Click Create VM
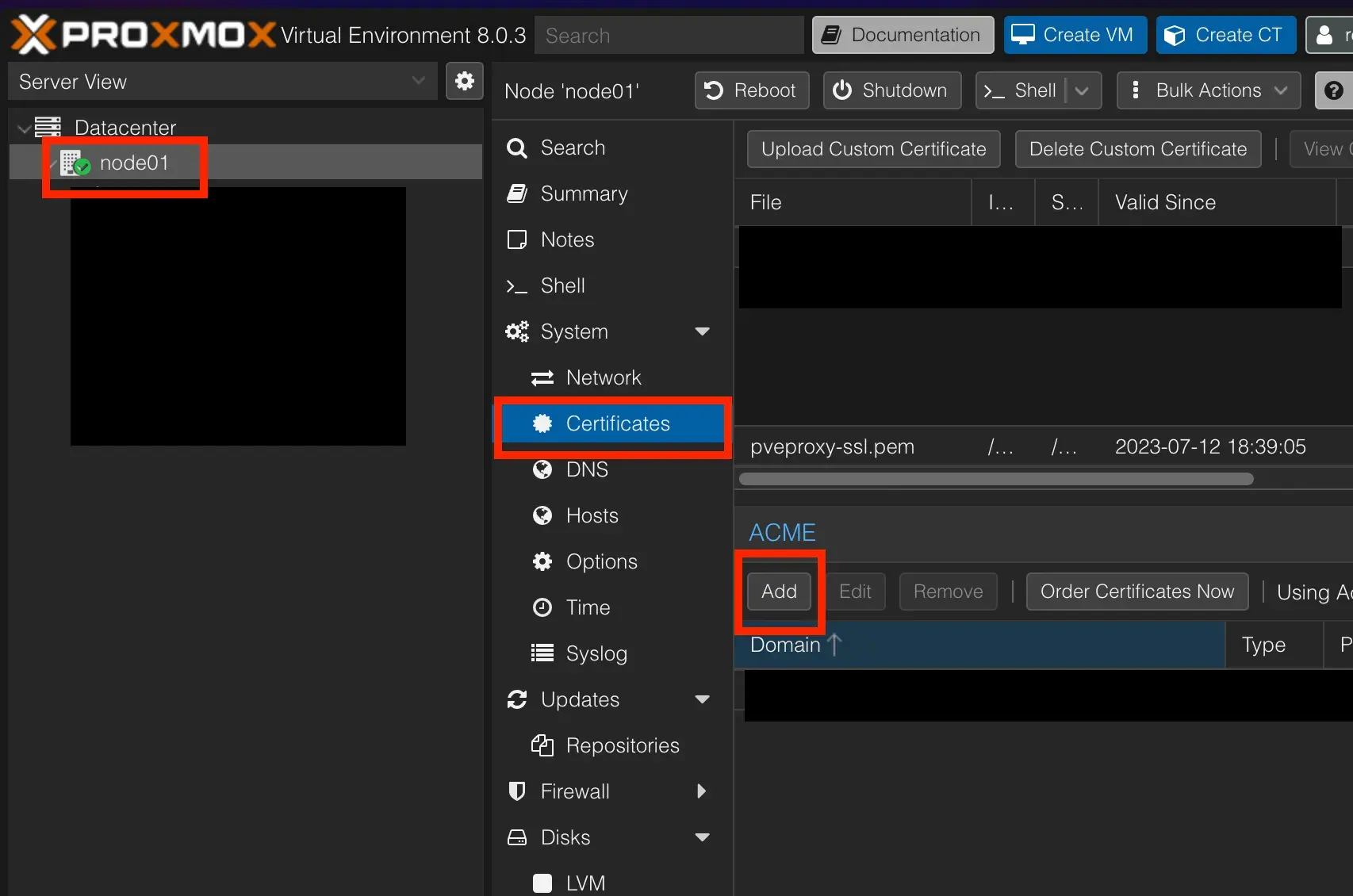This screenshot has height=896, width=1353. (x=1075, y=35)
